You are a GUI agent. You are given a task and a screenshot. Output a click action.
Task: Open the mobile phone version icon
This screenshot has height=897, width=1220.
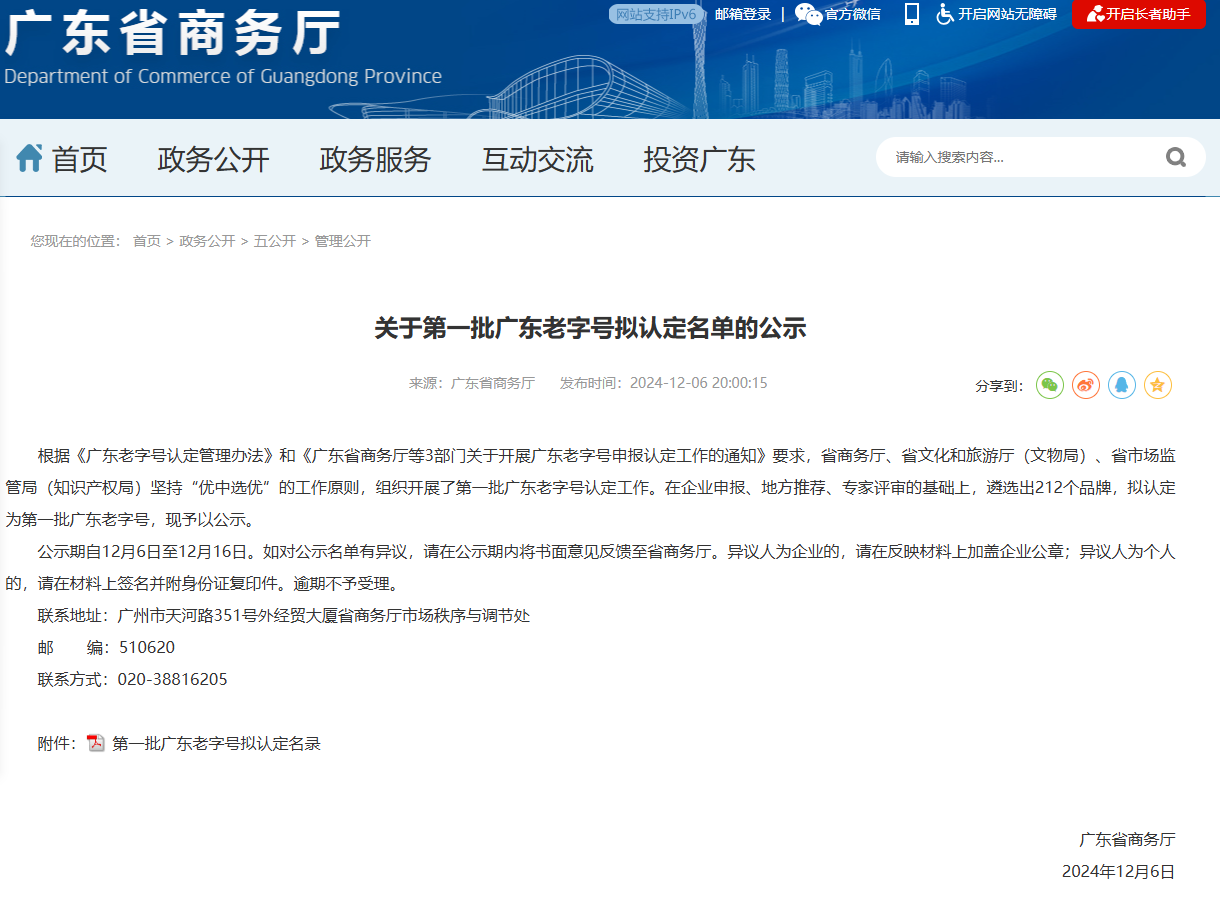tap(911, 14)
